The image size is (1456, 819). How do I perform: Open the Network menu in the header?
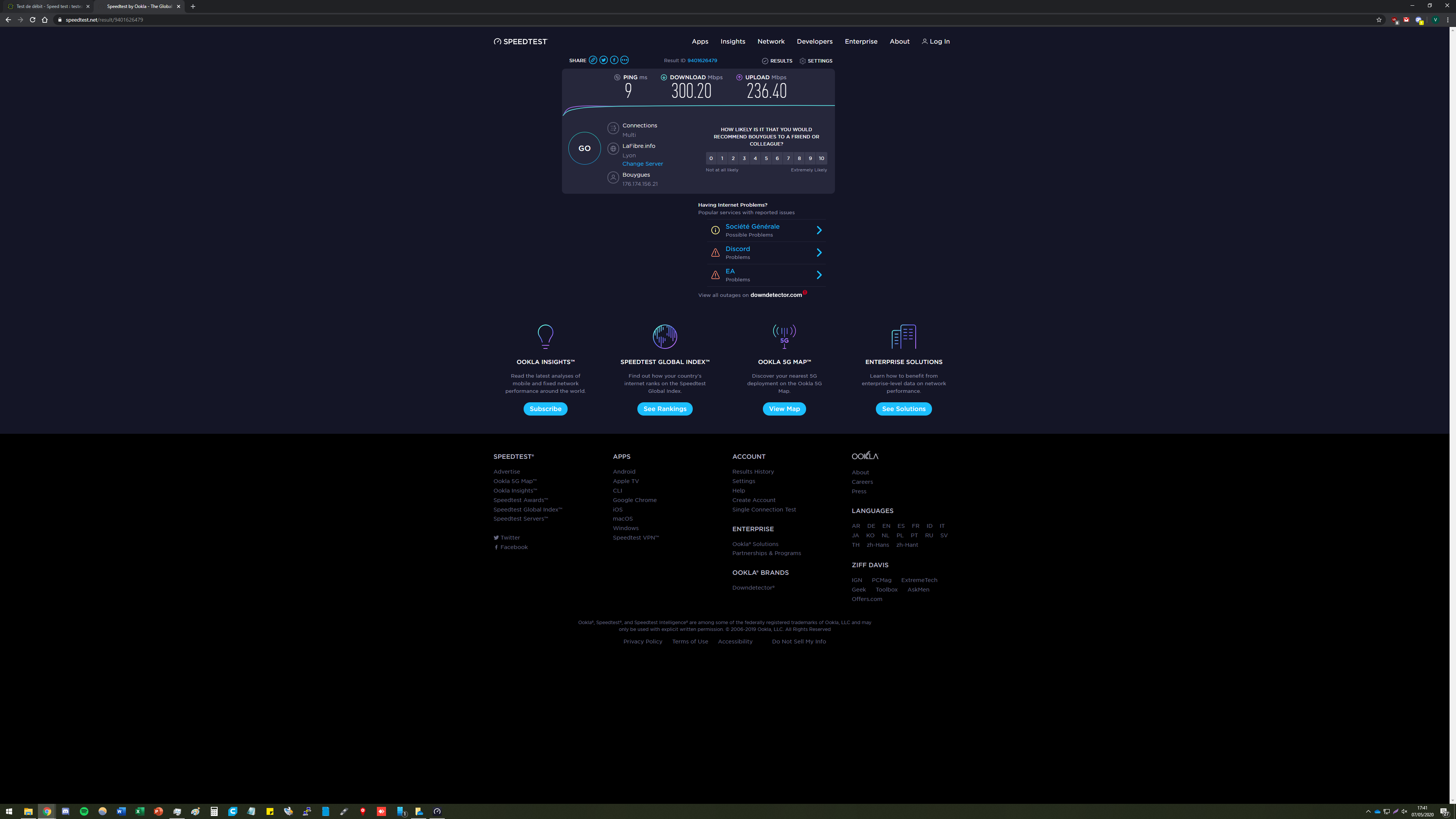(771, 41)
